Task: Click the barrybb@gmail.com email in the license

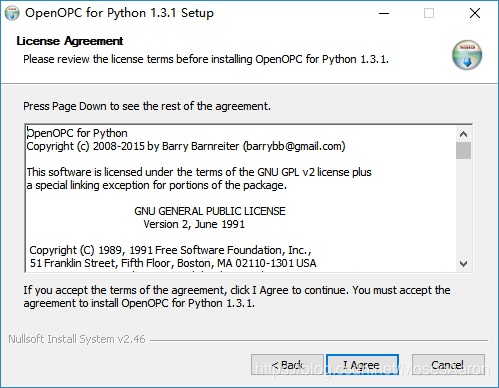Action: [x=294, y=146]
